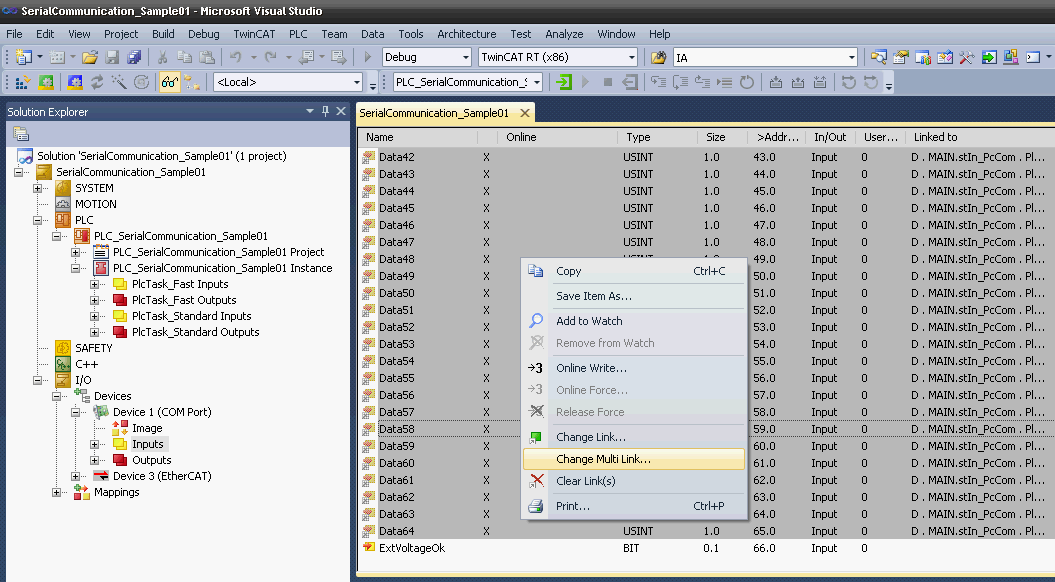The width and height of the screenshot is (1055, 582).
Task: Click the Open File folder icon
Action: click(x=89, y=57)
